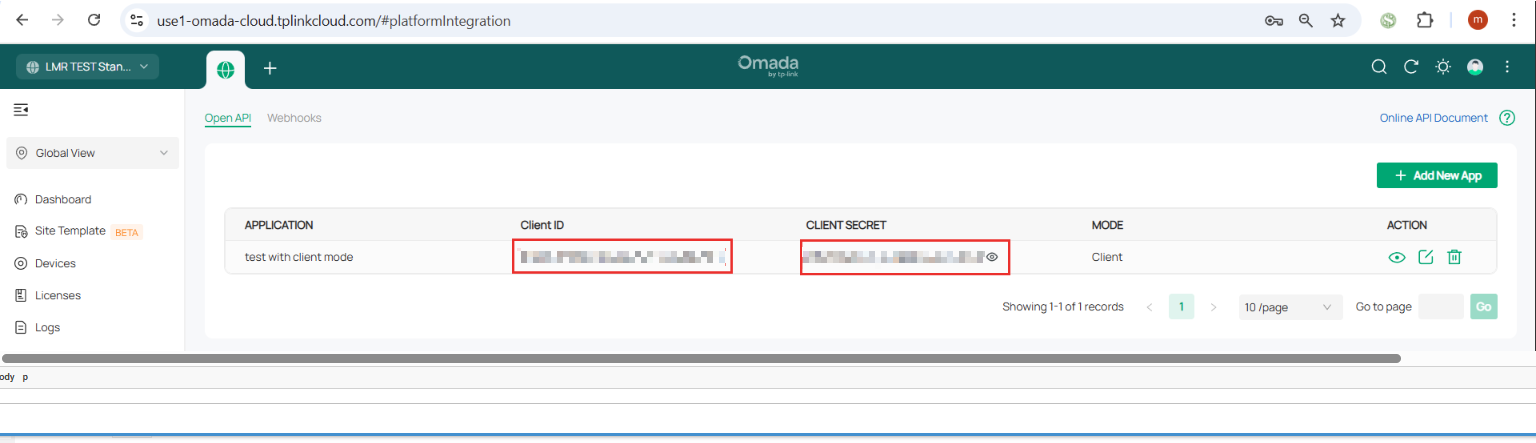Expand the Global View selector
This screenshot has width=1536, height=443.
pos(92,153)
